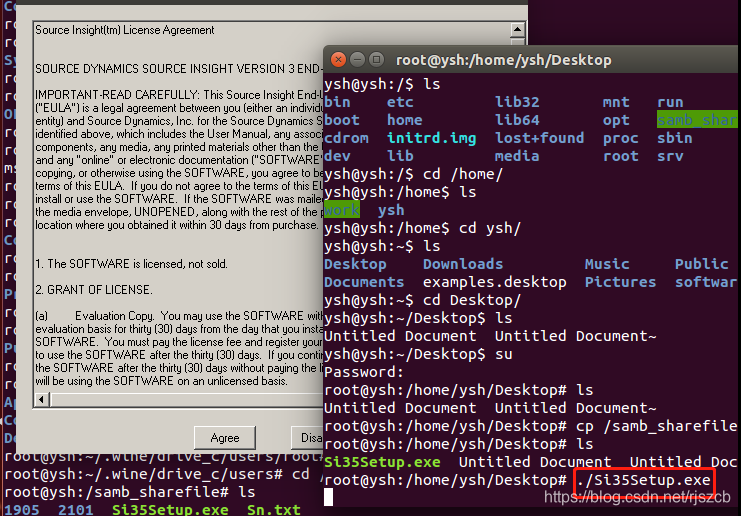Click the 'Password:' prompt line in terminal

tap(364, 372)
